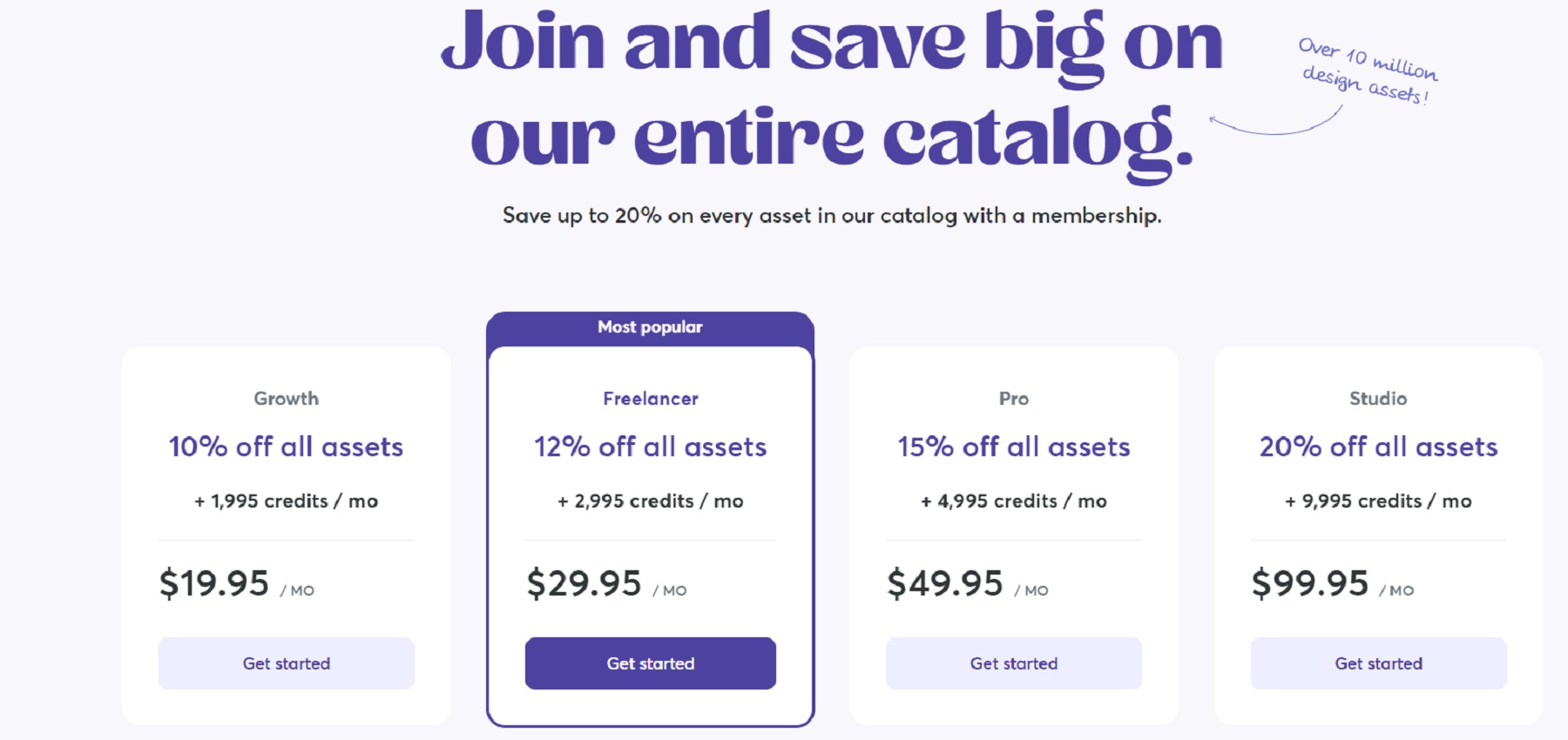The width and height of the screenshot is (1568, 740).
Task: Select the Pro plan title
Action: click(1013, 399)
